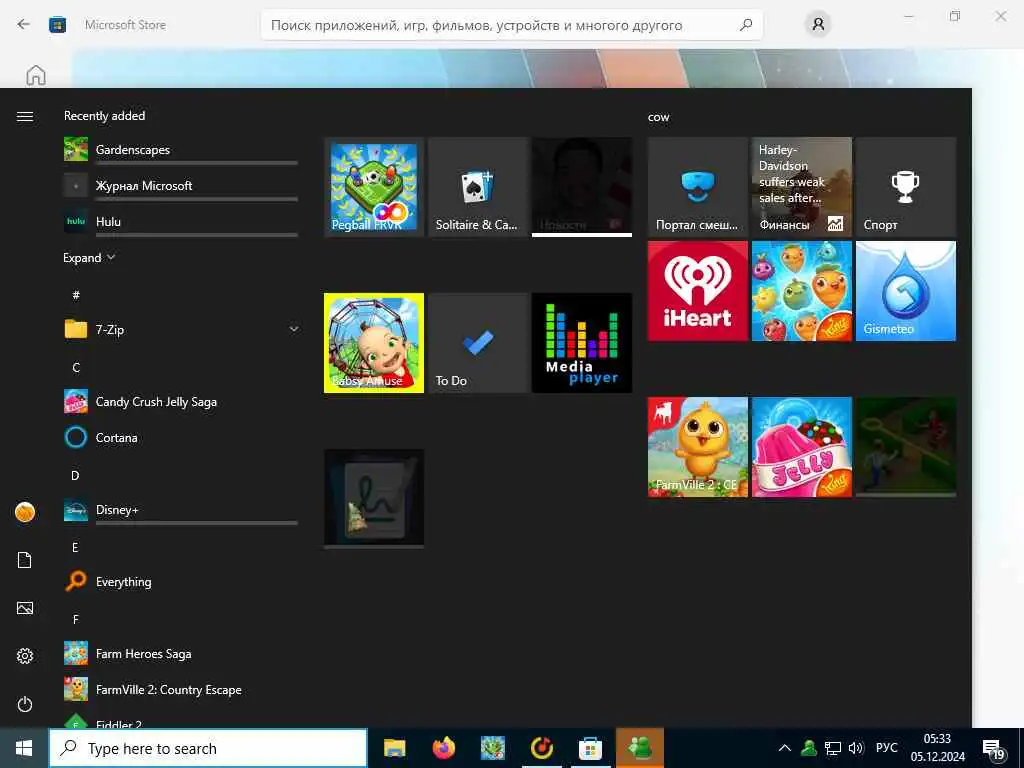Open Disney+ from the app list
Viewport: 1024px width, 768px height.
click(x=181, y=509)
